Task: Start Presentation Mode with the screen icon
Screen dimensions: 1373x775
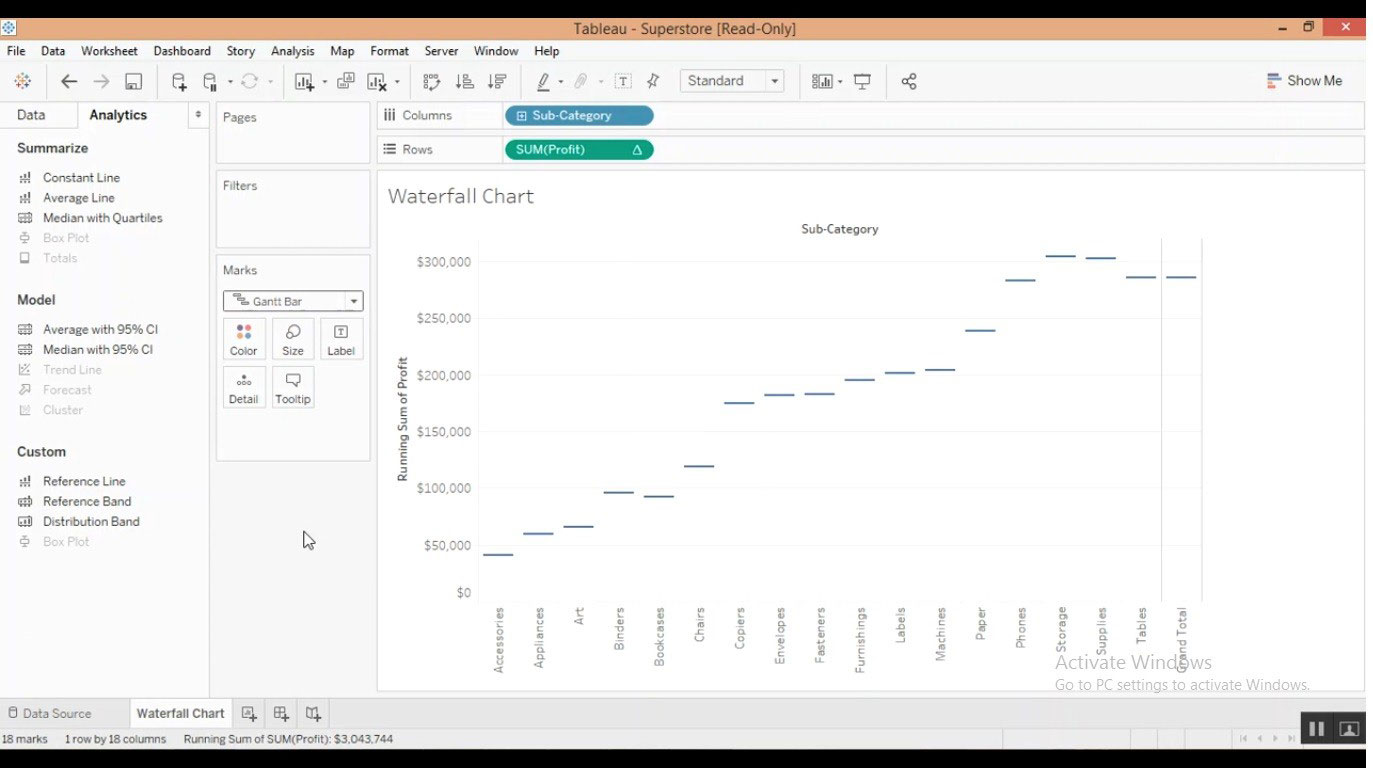Action: pos(862,81)
